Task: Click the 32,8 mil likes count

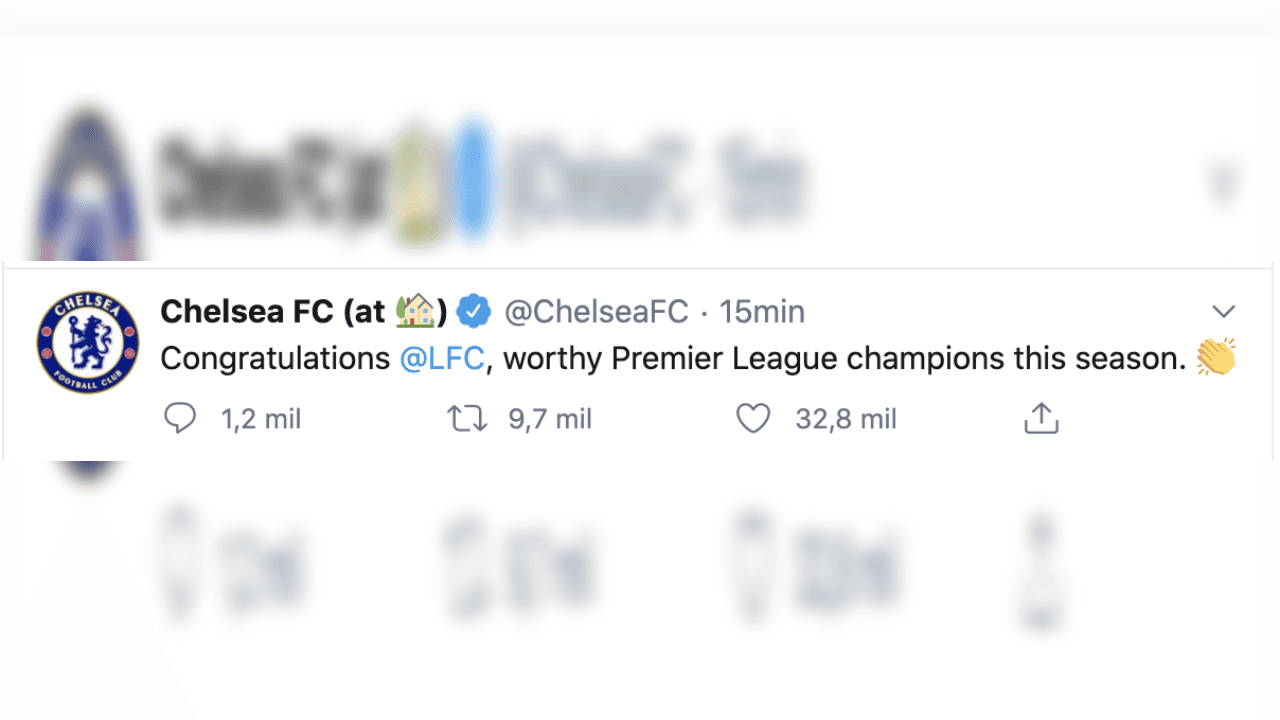Action: coord(845,418)
